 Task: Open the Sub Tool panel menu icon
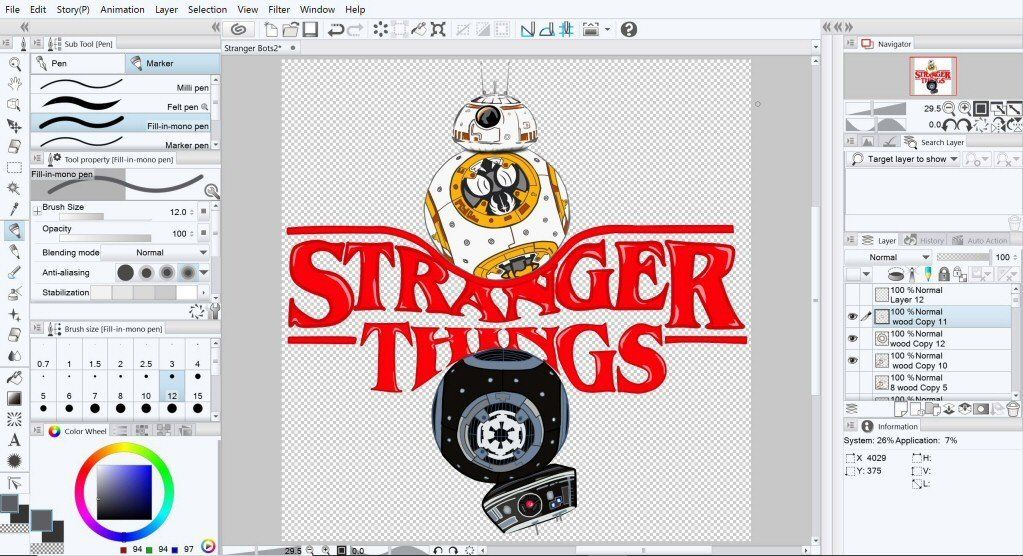coord(38,43)
